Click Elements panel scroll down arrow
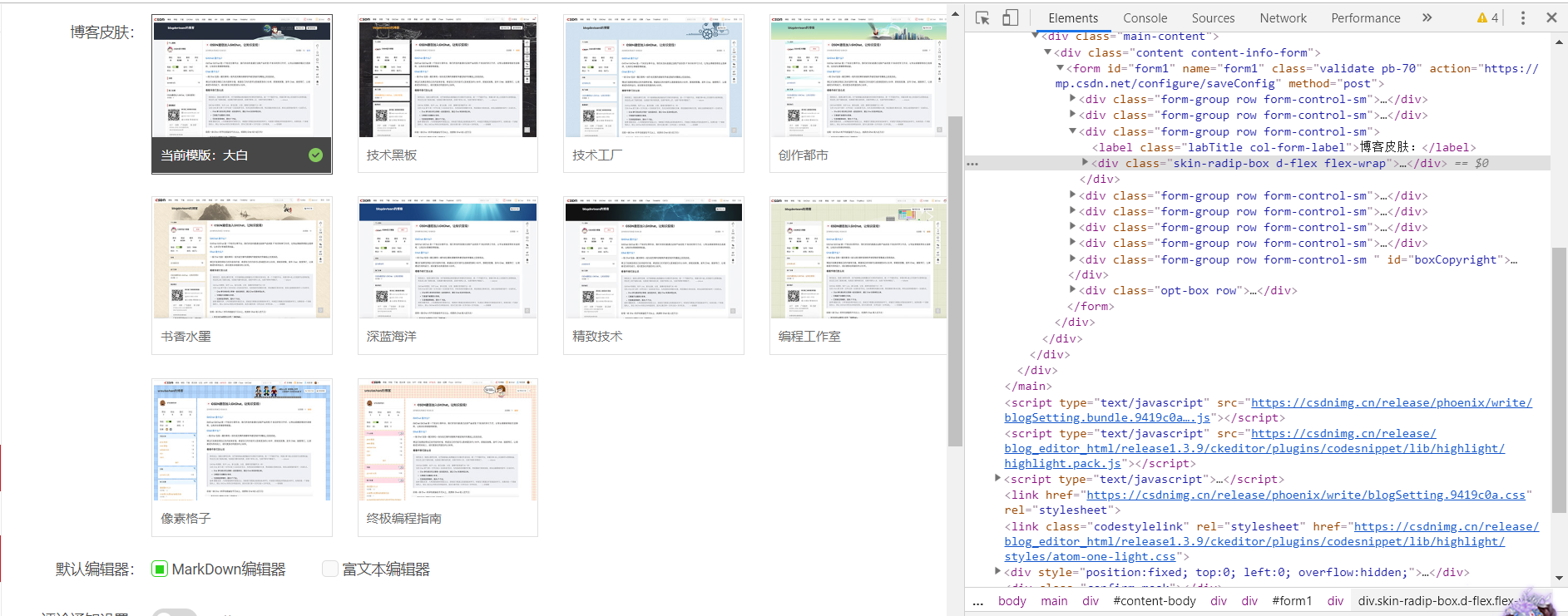The width and height of the screenshot is (1568, 616). click(1559, 579)
